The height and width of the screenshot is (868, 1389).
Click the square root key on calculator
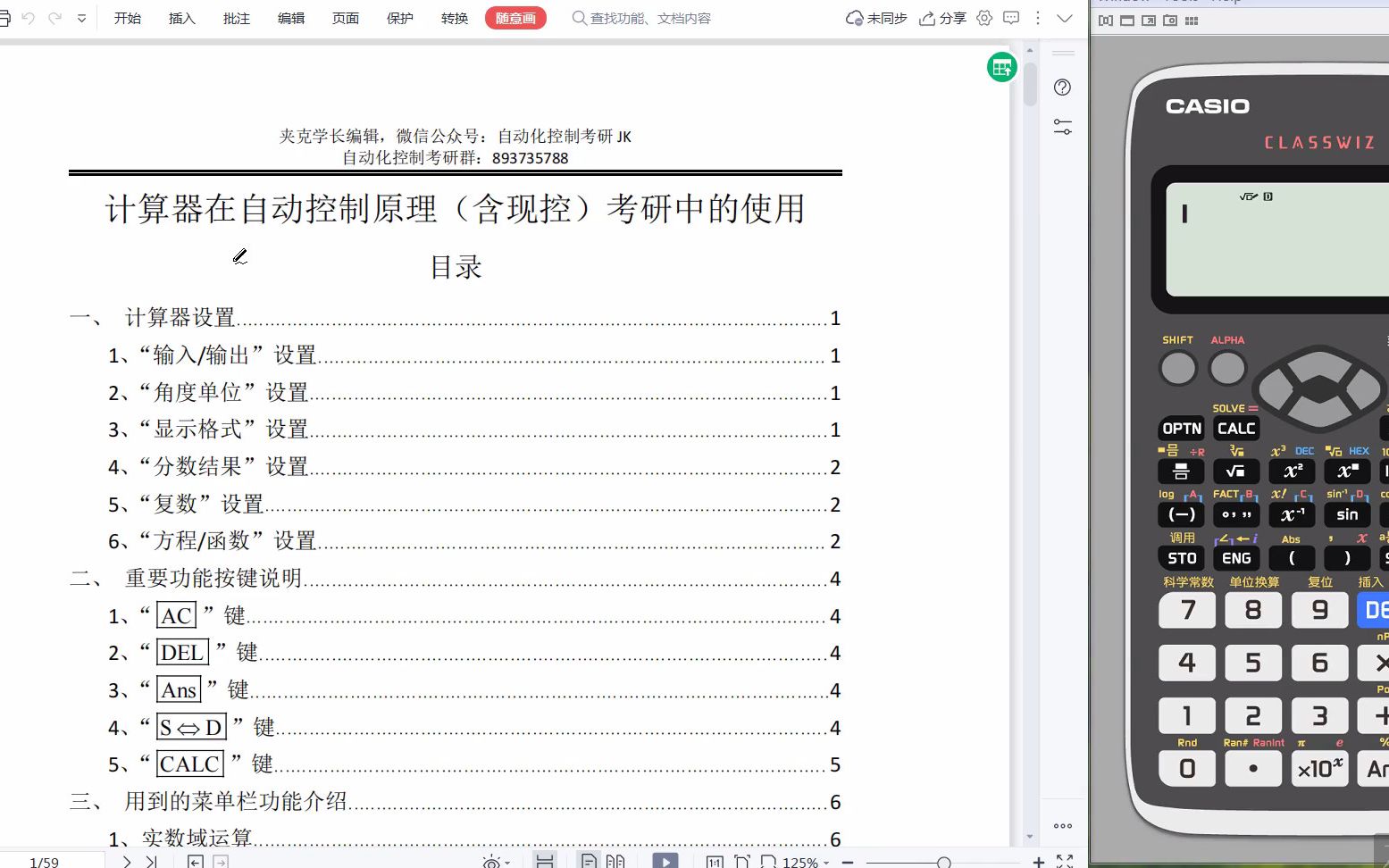(x=1236, y=471)
